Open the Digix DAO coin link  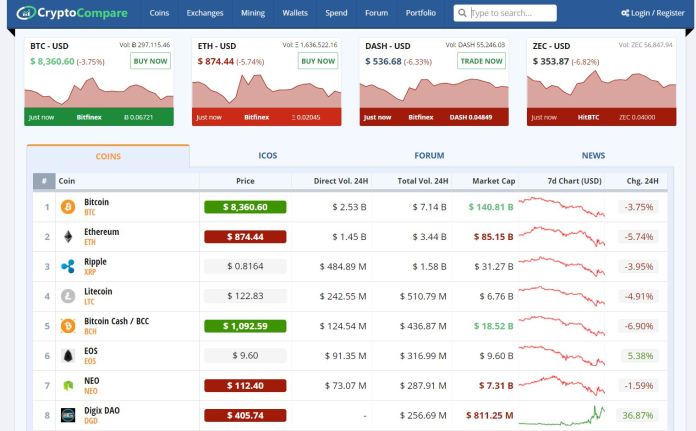102,411
